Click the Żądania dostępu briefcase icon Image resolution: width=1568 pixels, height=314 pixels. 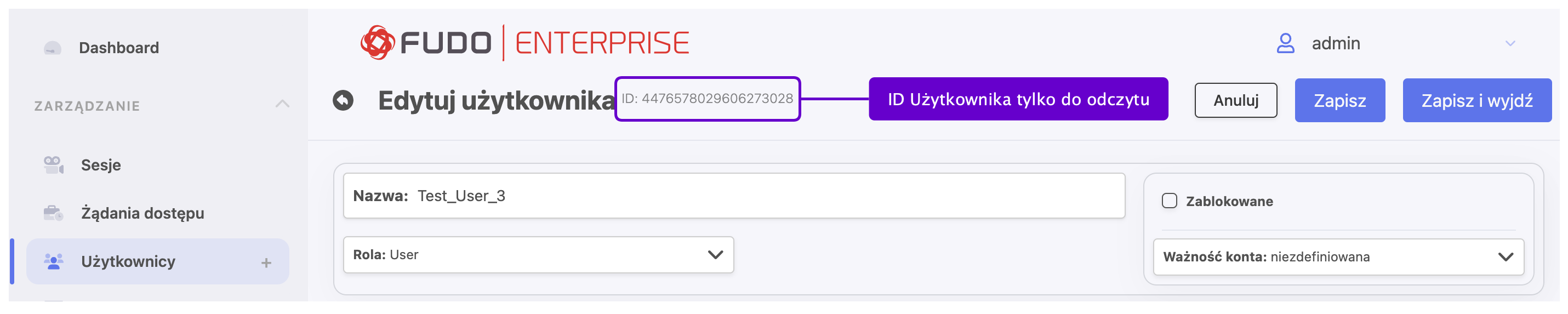pos(54,213)
